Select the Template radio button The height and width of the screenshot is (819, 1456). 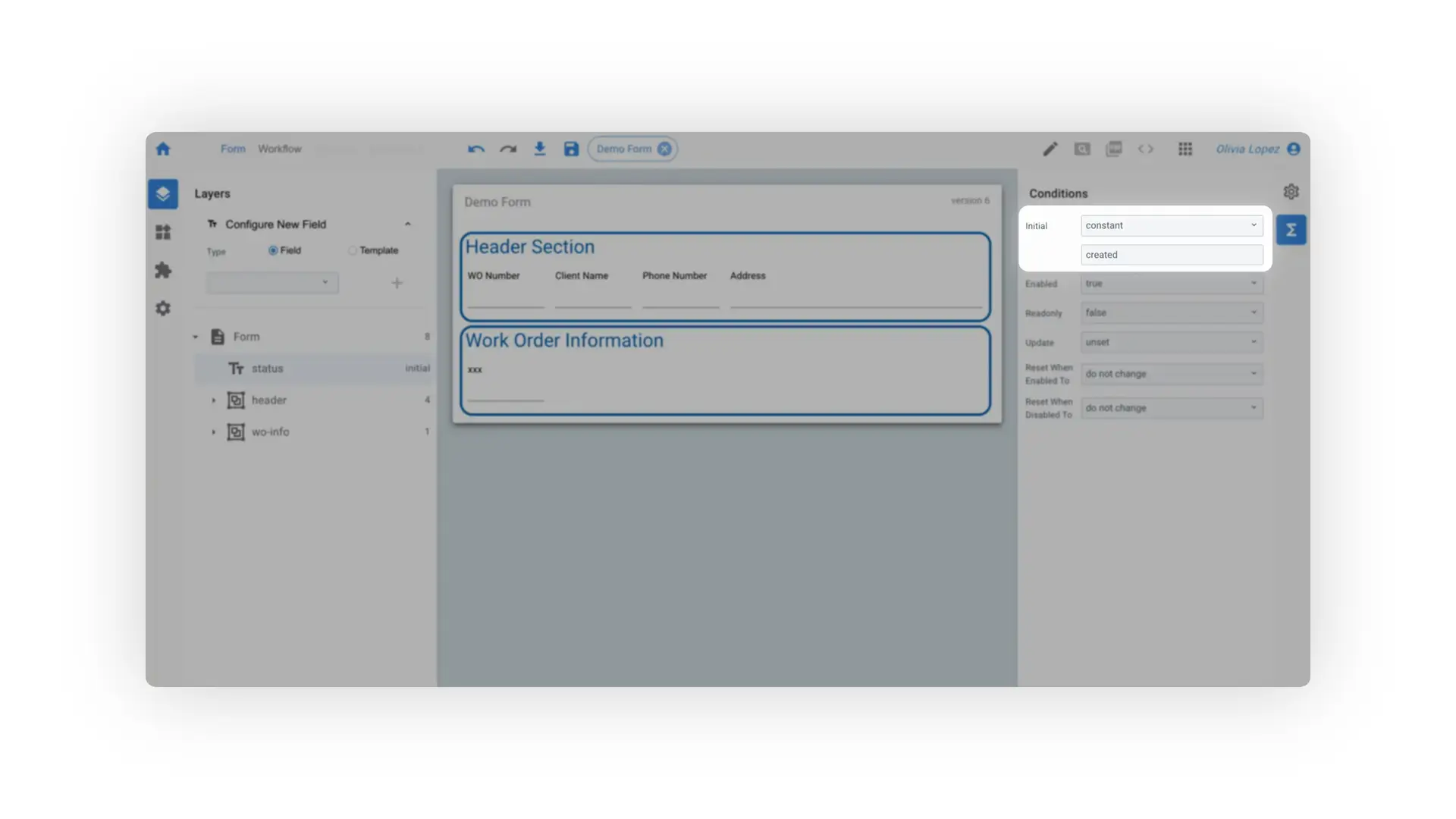(353, 250)
